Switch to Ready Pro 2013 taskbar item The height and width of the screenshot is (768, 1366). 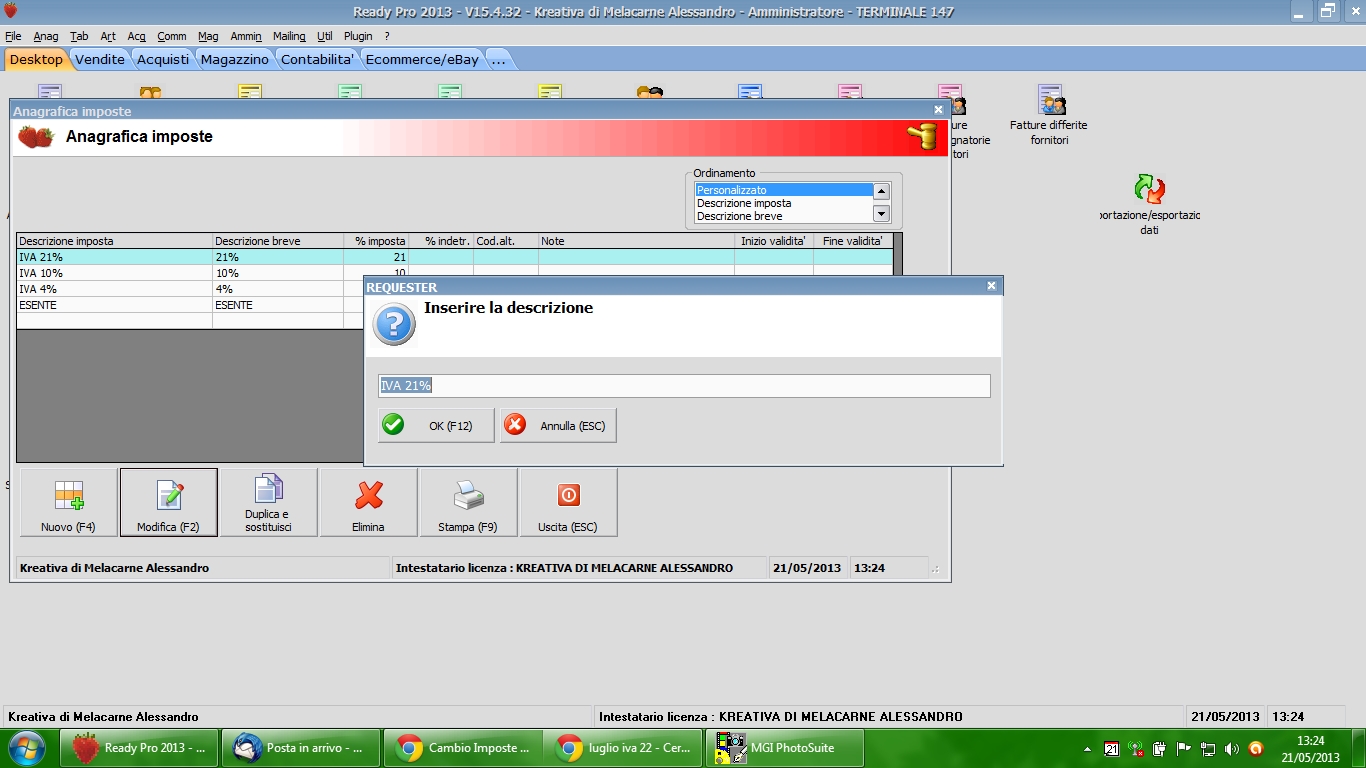tap(140, 748)
